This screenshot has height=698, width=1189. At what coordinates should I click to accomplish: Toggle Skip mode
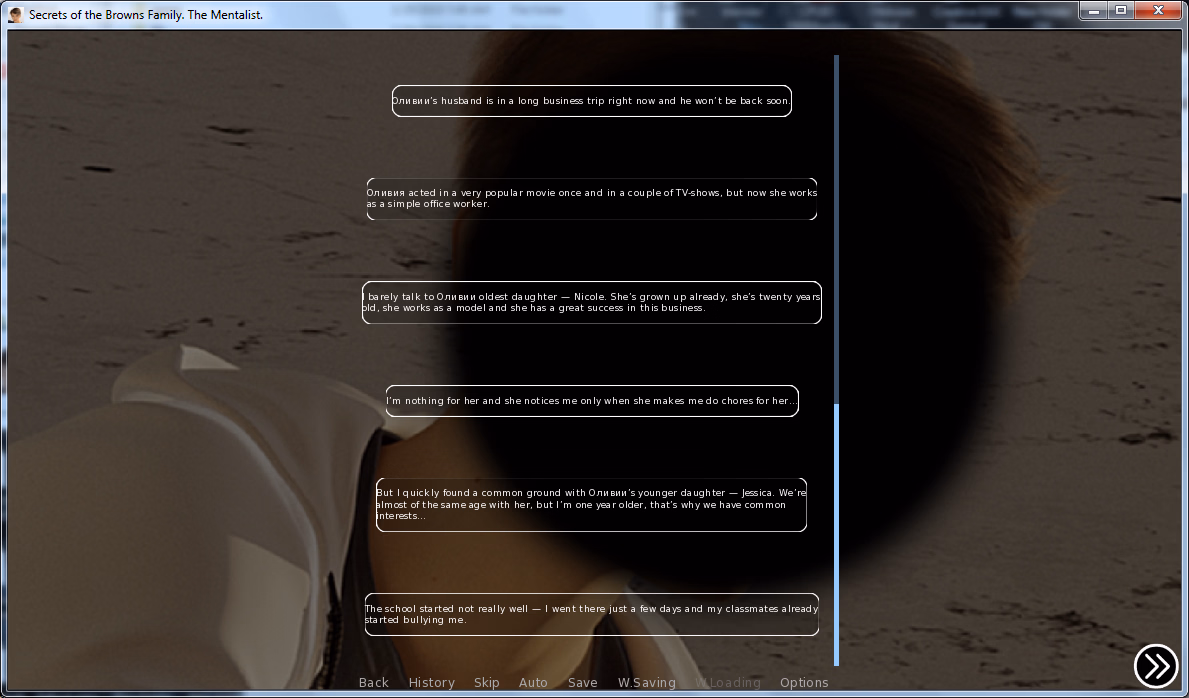[x=486, y=682]
